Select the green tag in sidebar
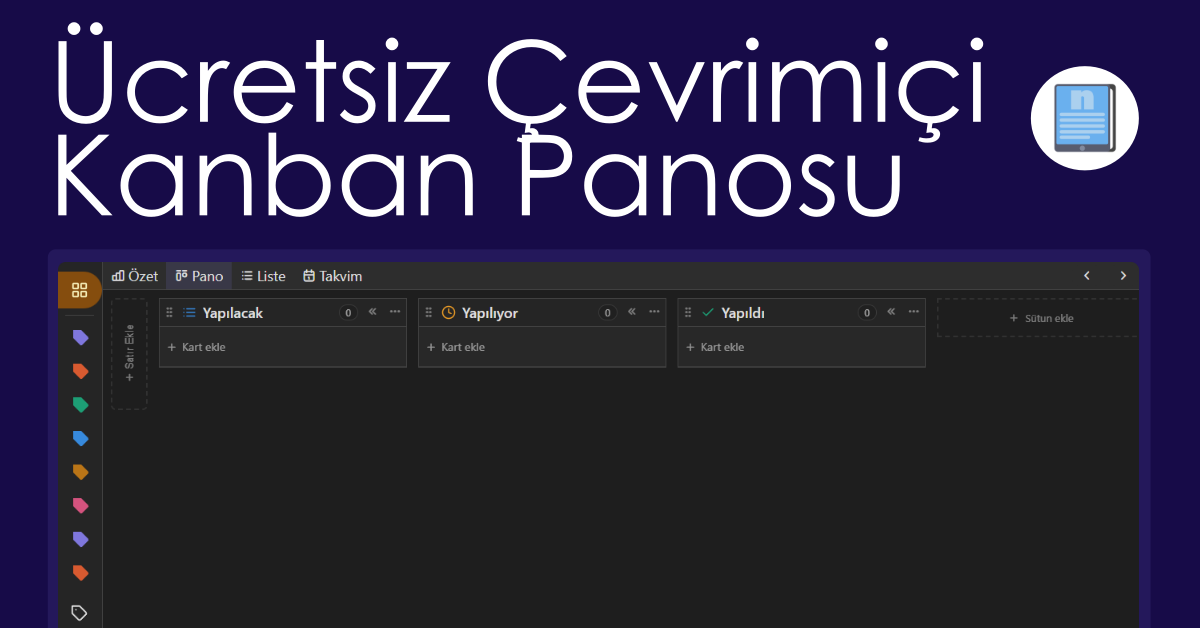The height and width of the screenshot is (628, 1200). coord(80,405)
